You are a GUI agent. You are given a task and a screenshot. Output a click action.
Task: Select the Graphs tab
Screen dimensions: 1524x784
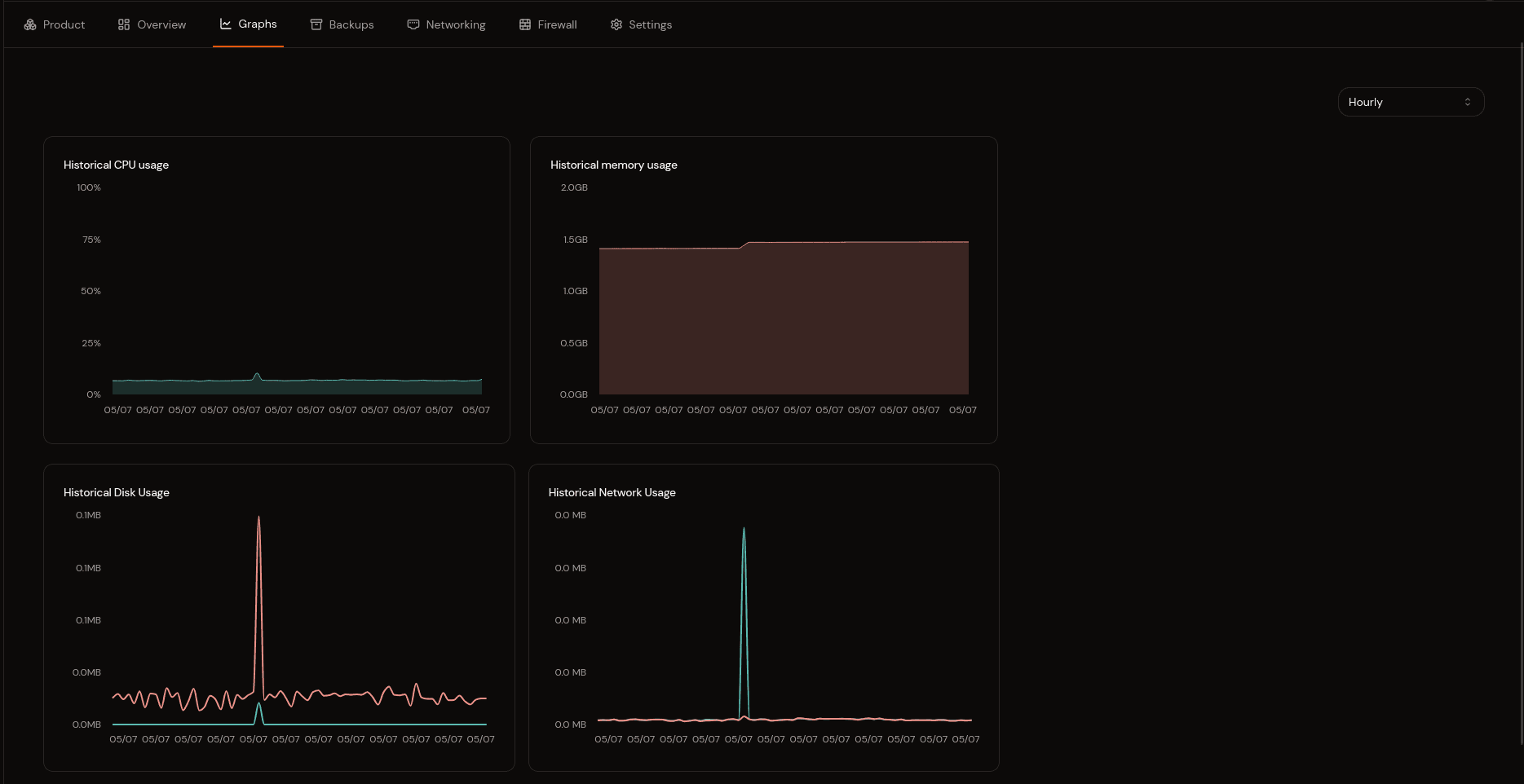tap(248, 24)
